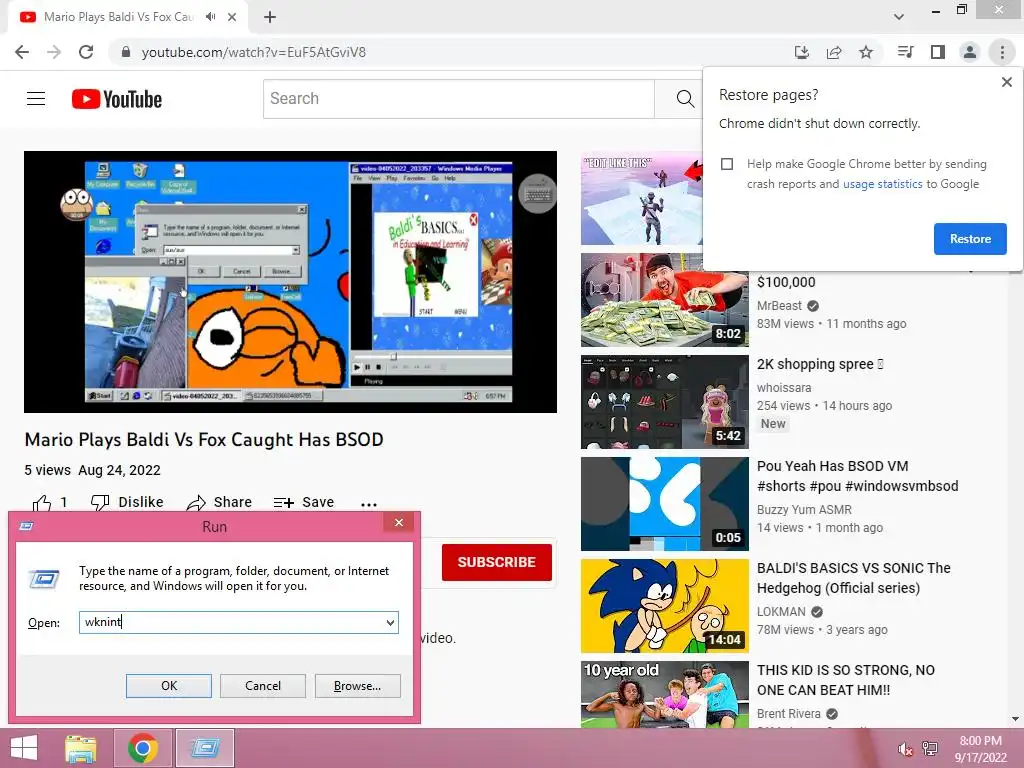Open Chrome three-dot menu

tap(1002, 52)
